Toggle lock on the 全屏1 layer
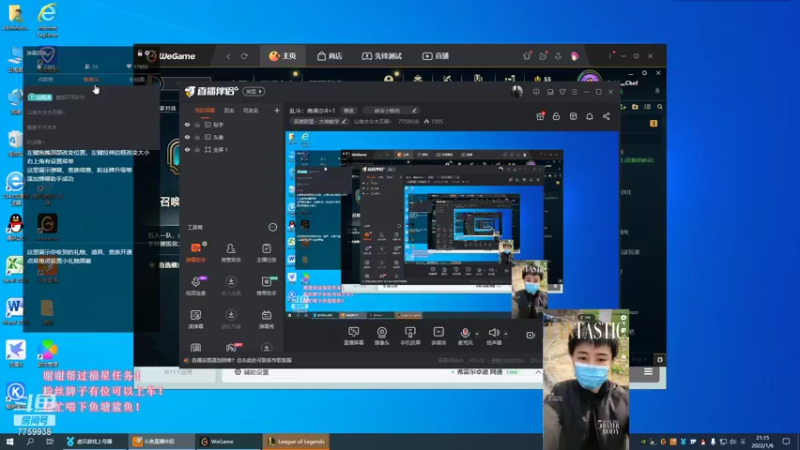Viewport: 800px width, 450px height. point(197,149)
